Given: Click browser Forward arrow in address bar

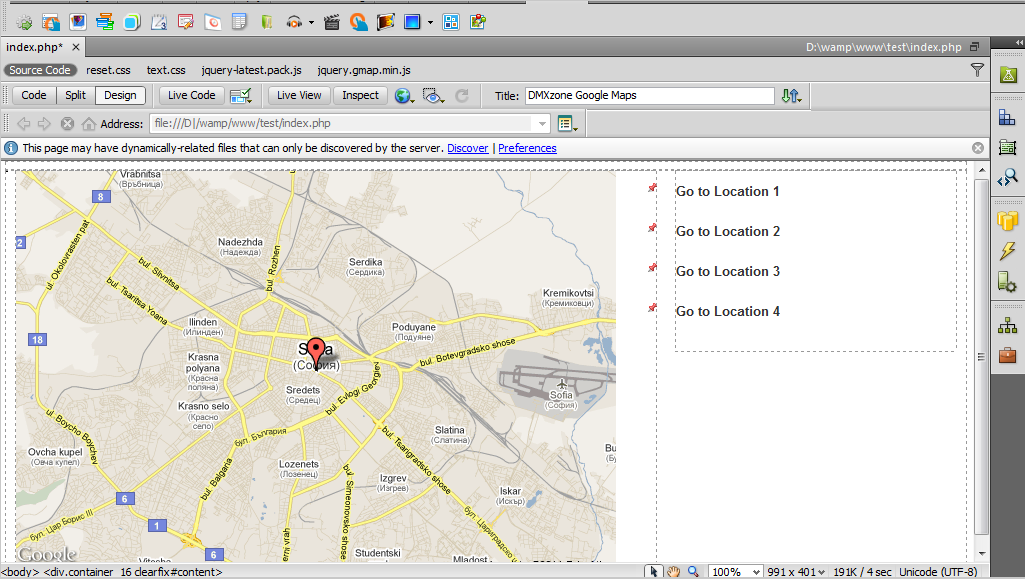Looking at the screenshot, I should pos(44,124).
